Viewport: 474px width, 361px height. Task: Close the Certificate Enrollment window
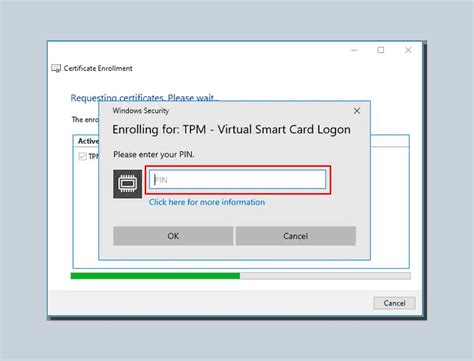408,50
